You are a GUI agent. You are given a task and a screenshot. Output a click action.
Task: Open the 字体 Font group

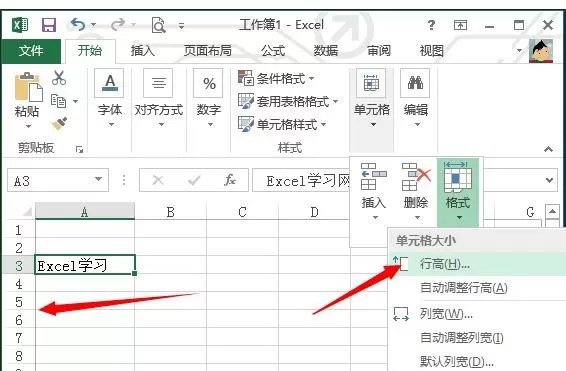click(110, 97)
